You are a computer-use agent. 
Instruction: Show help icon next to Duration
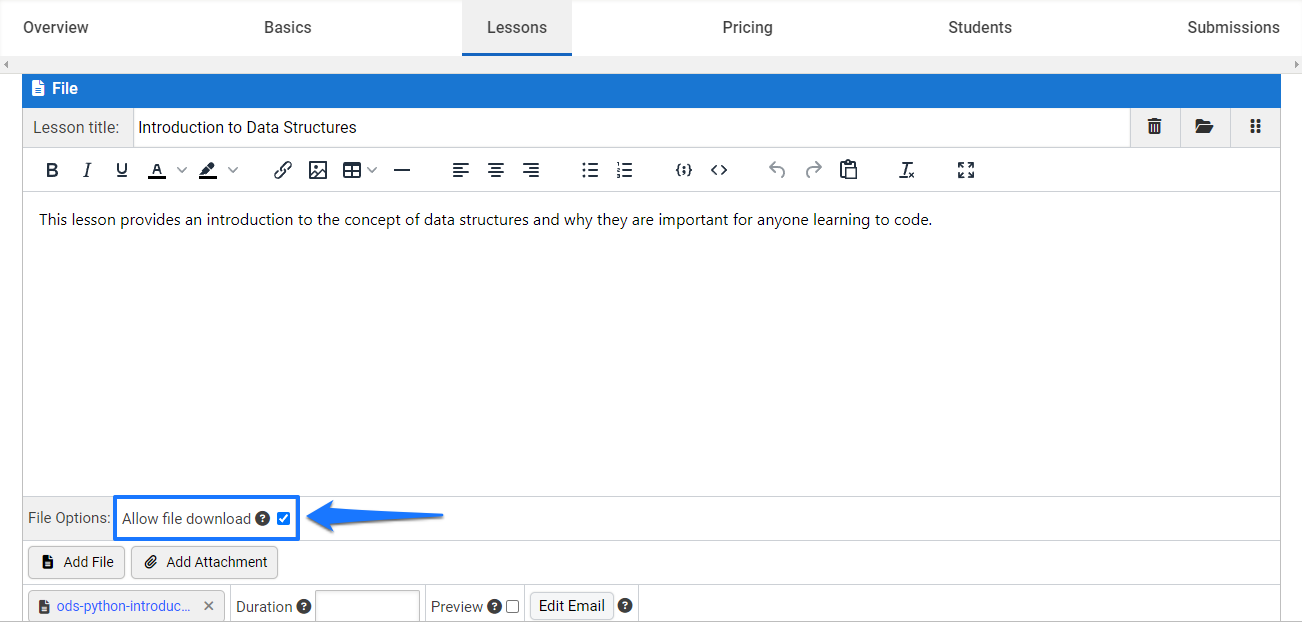point(304,606)
